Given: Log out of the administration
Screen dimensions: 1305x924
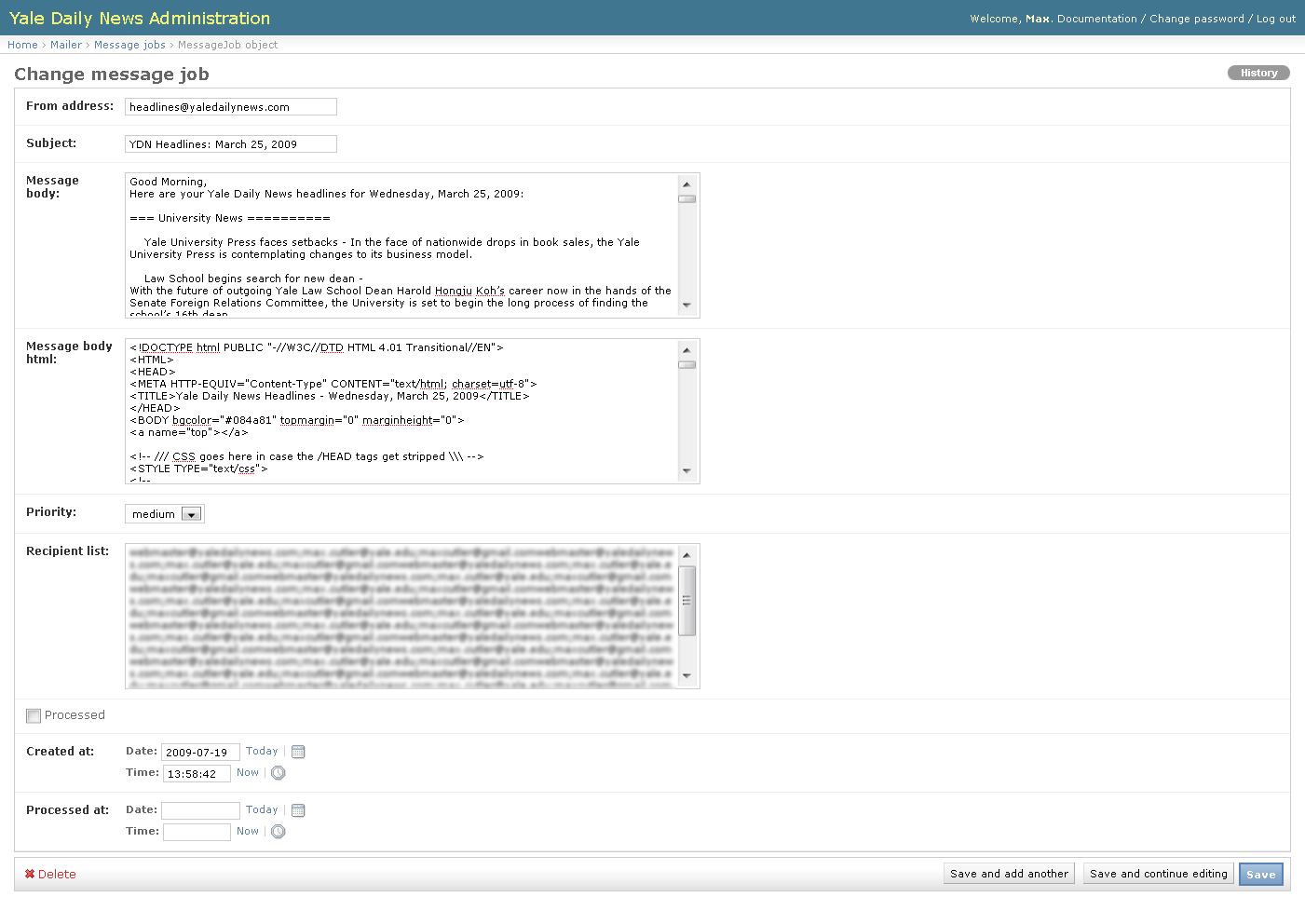Looking at the screenshot, I should tap(1276, 19).
